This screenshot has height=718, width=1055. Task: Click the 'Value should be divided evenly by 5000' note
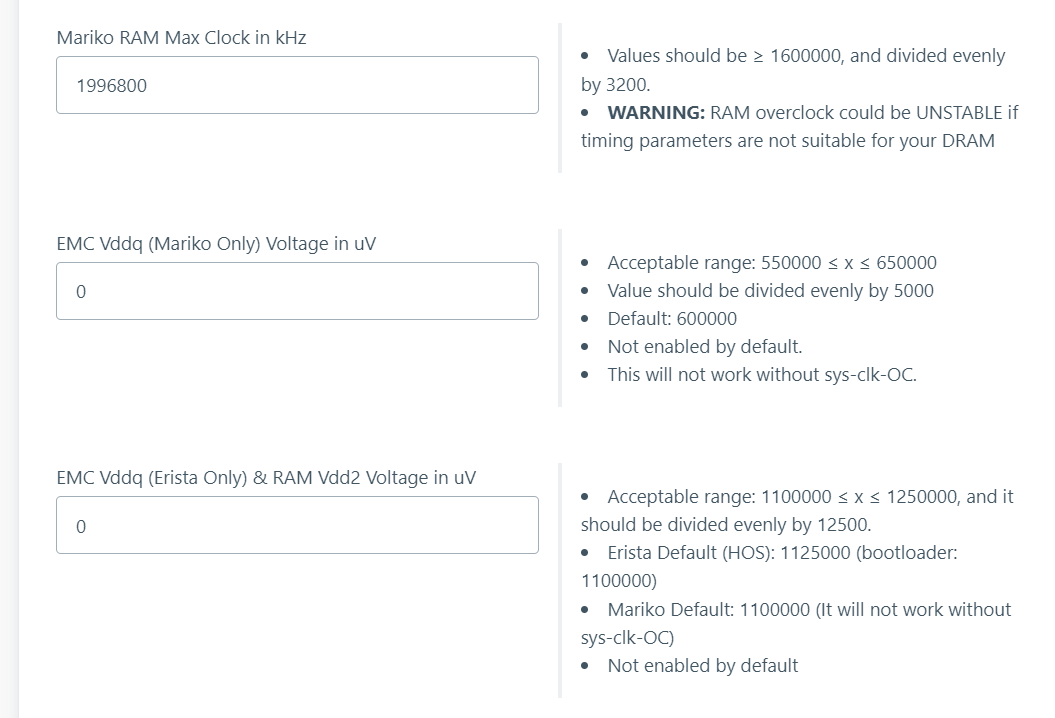pos(770,291)
